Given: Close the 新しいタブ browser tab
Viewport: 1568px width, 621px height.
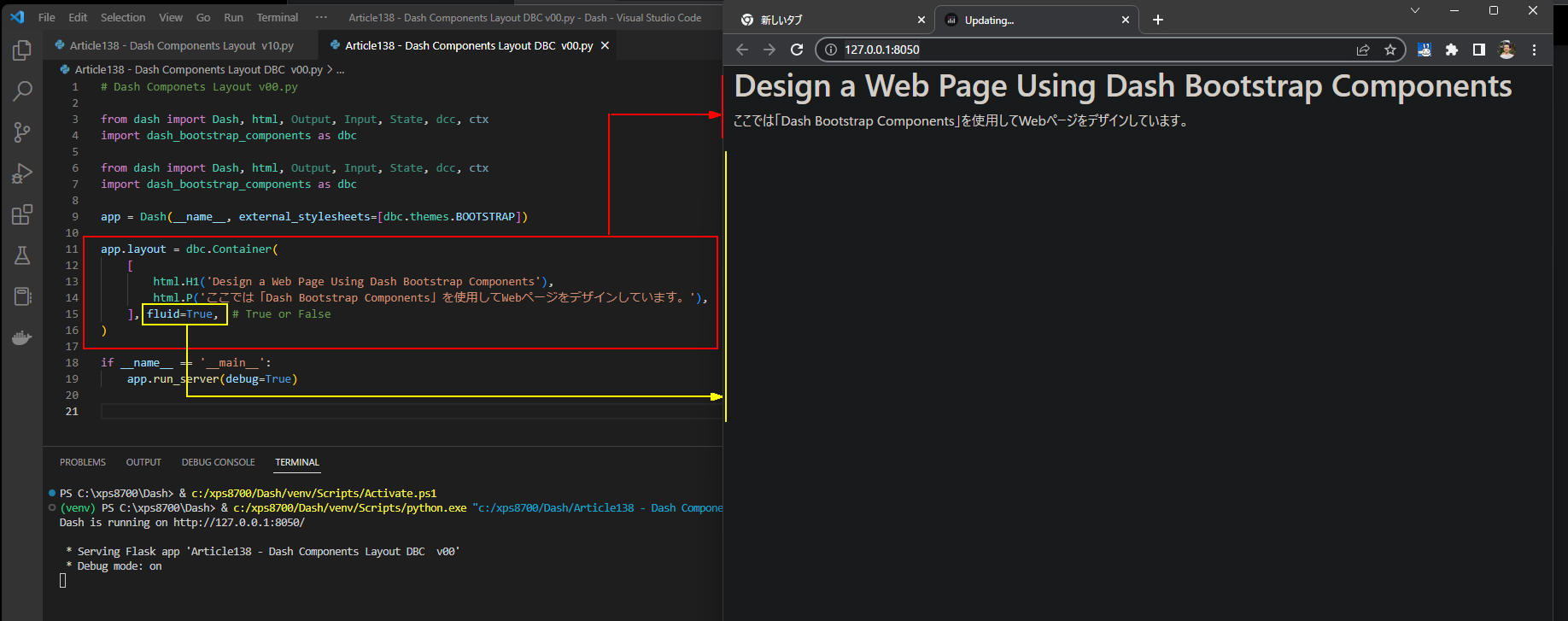Looking at the screenshot, I should [921, 20].
